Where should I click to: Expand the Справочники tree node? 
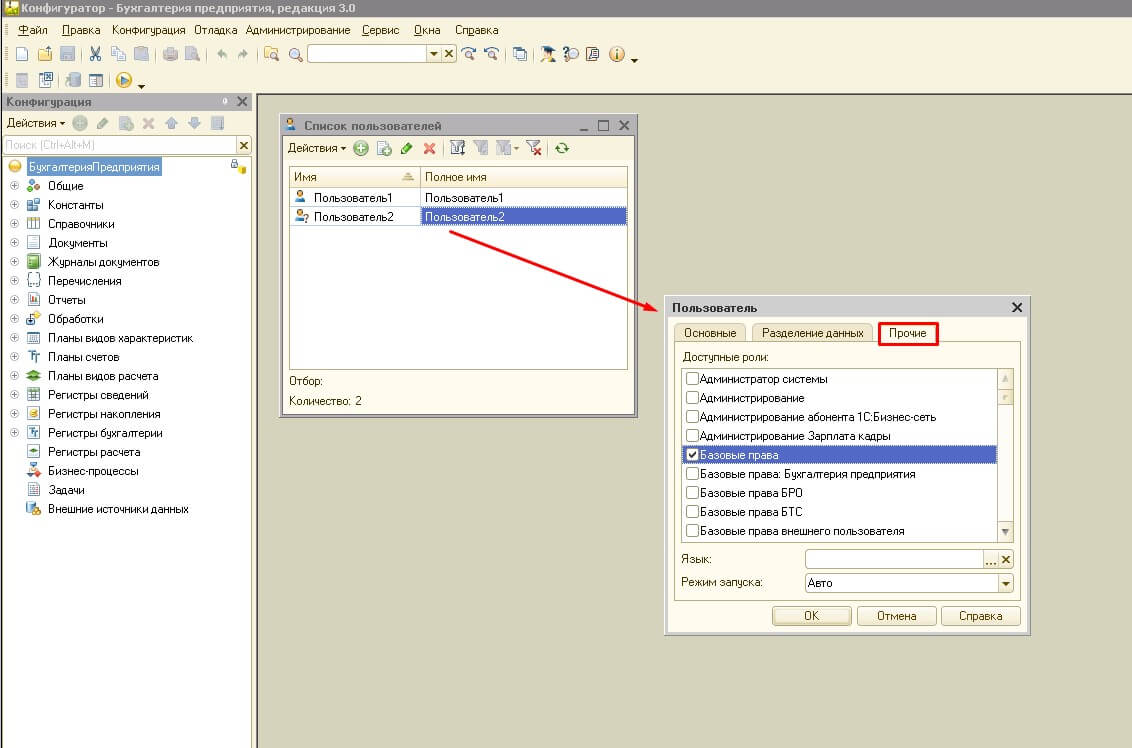tap(14, 224)
